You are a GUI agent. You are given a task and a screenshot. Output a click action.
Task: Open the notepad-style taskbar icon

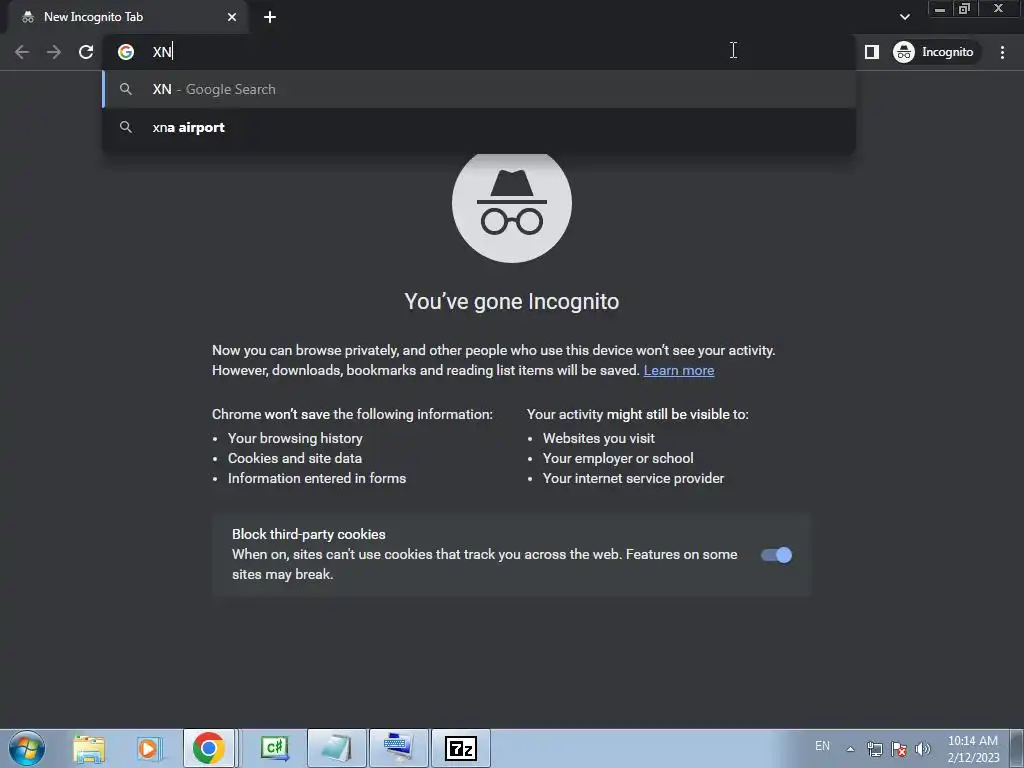[337, 748]
